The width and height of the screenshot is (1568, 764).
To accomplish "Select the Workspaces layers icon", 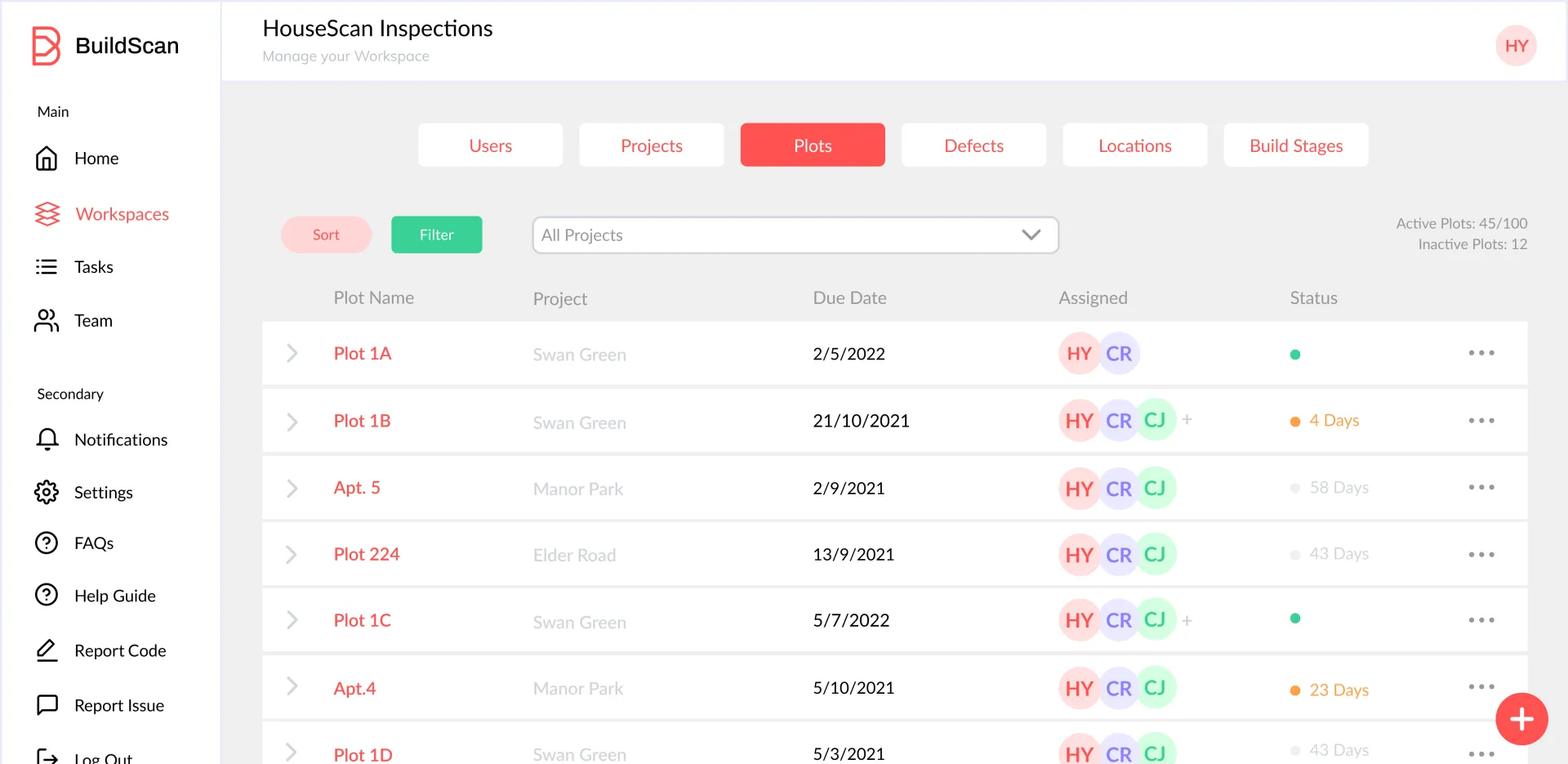I will (x=47, y=214).
